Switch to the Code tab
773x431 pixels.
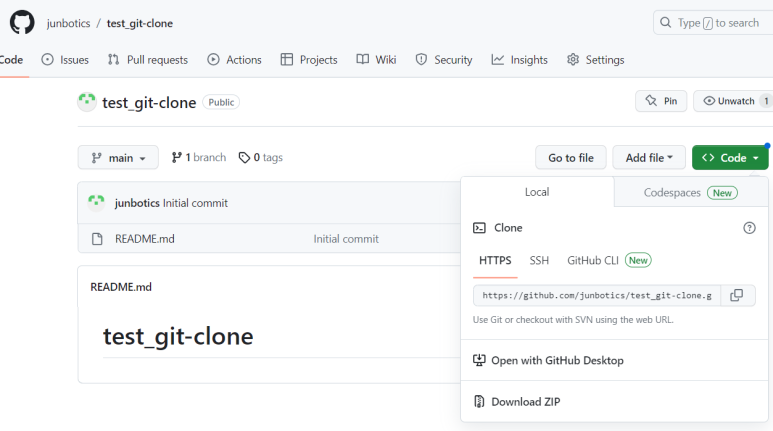(x=11, y=60)
